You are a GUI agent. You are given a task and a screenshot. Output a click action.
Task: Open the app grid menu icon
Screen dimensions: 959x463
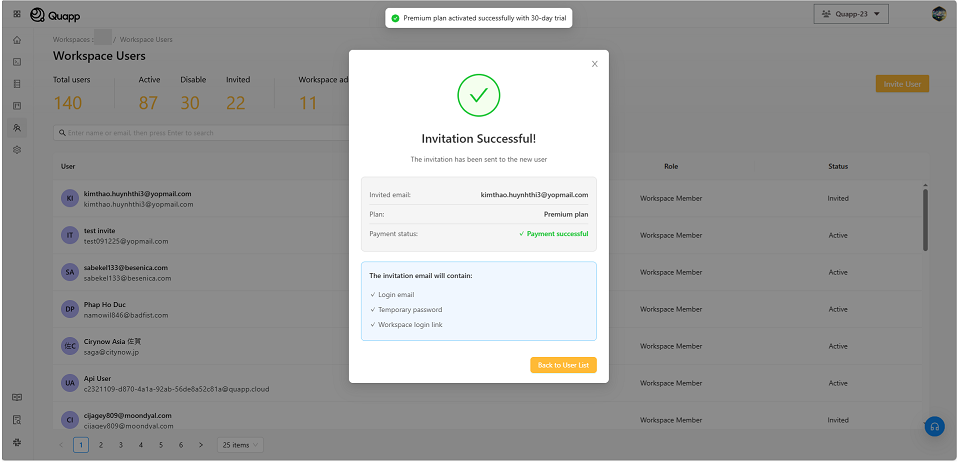point(17,14)
